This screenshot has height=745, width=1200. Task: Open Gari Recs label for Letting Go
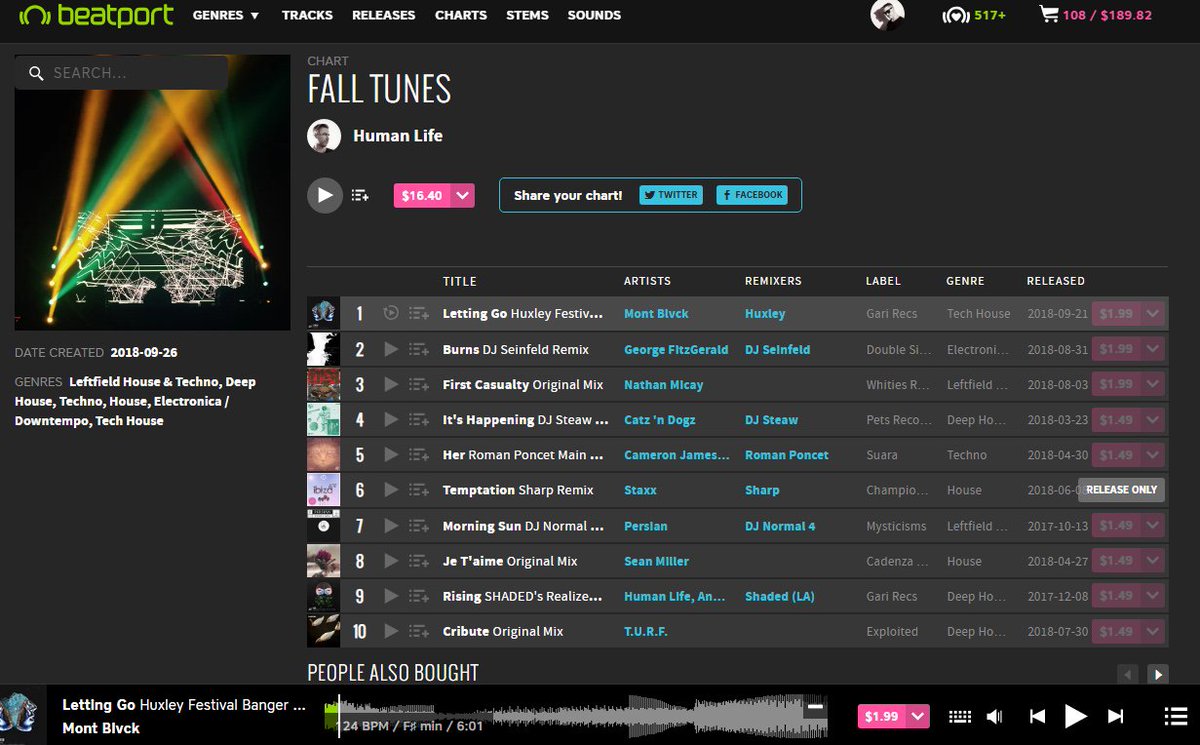[x=891, y=314]
